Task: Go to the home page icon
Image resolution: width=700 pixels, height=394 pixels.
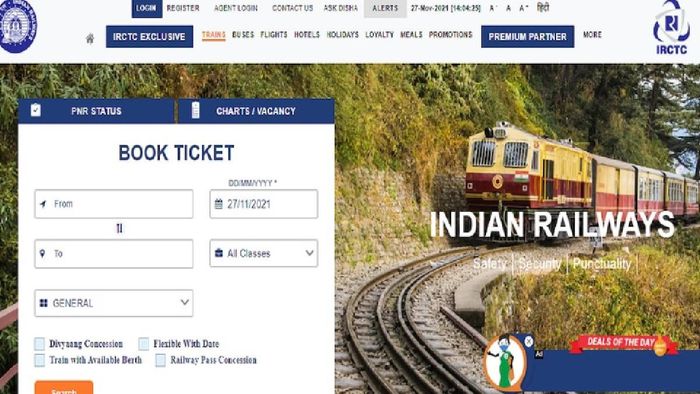Action: pyautogui.click(x=90, y=39)
